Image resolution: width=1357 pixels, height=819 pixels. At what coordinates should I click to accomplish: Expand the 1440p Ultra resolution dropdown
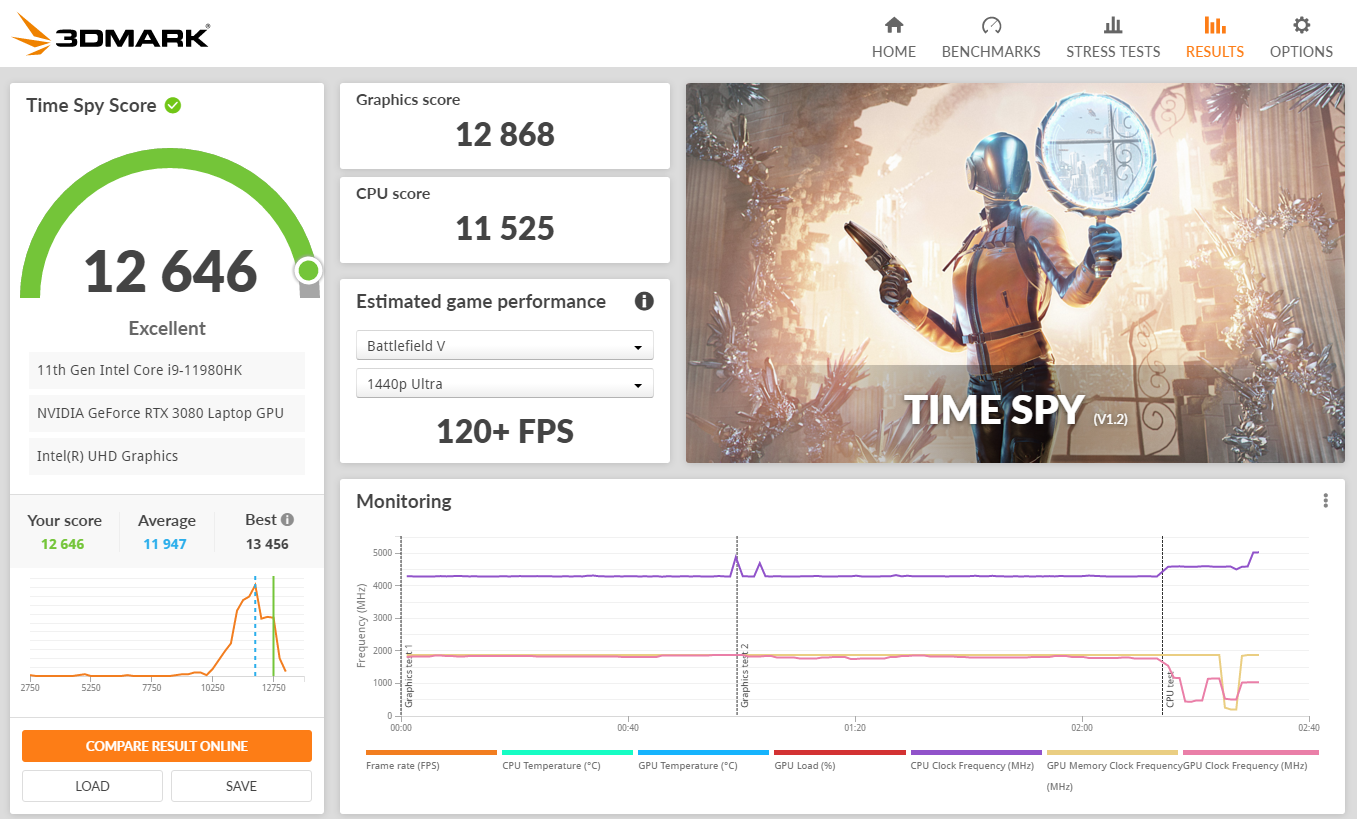tap(504, 384)
